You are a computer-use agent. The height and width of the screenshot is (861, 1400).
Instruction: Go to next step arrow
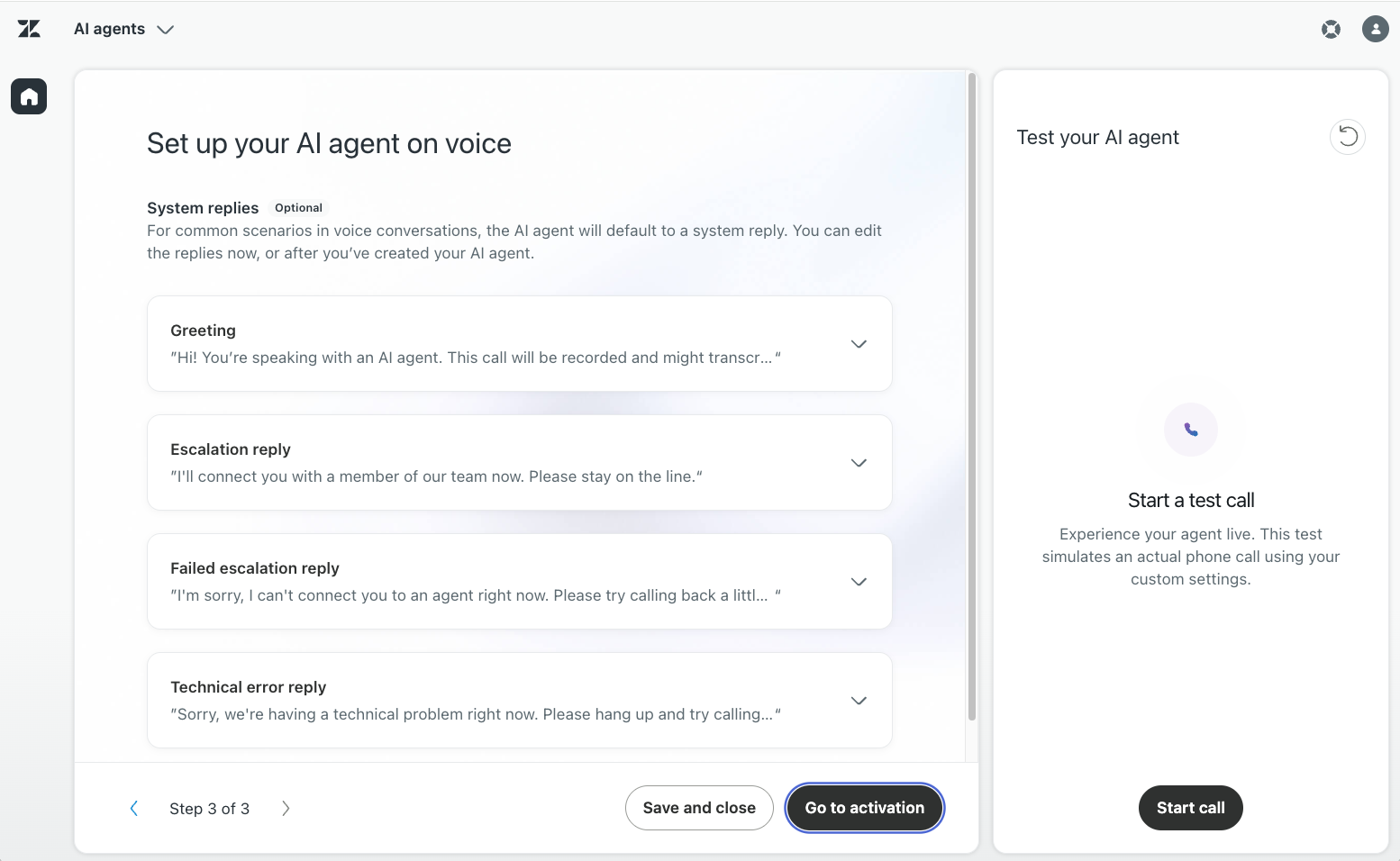(286, 809)
